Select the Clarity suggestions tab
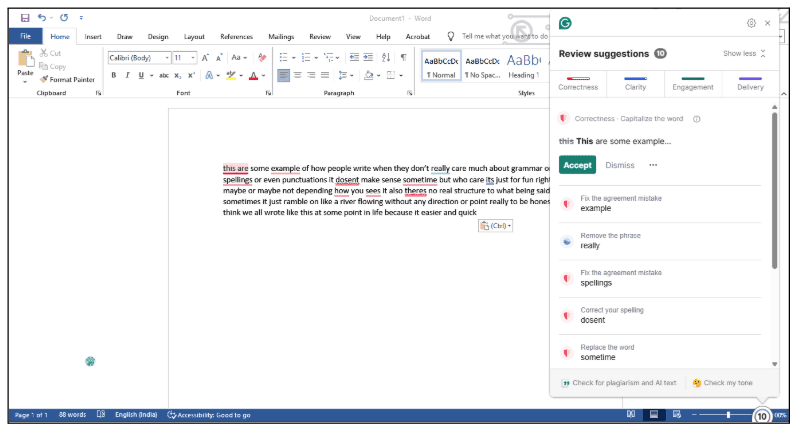The width and height of the screenshot is (796, 430). (x=635, y=84)
